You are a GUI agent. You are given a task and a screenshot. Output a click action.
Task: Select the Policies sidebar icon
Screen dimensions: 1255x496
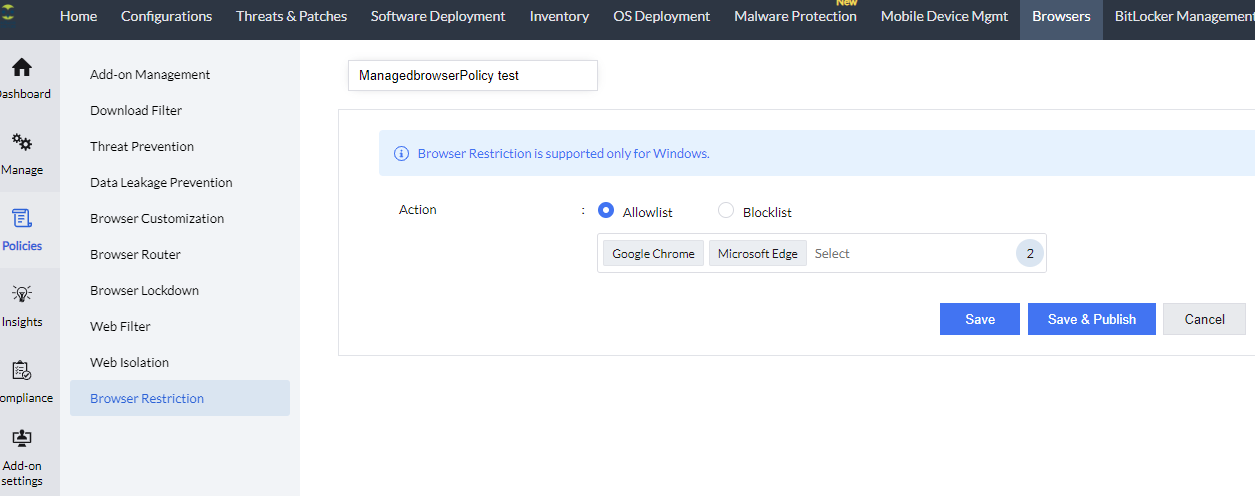coord(21,219)
